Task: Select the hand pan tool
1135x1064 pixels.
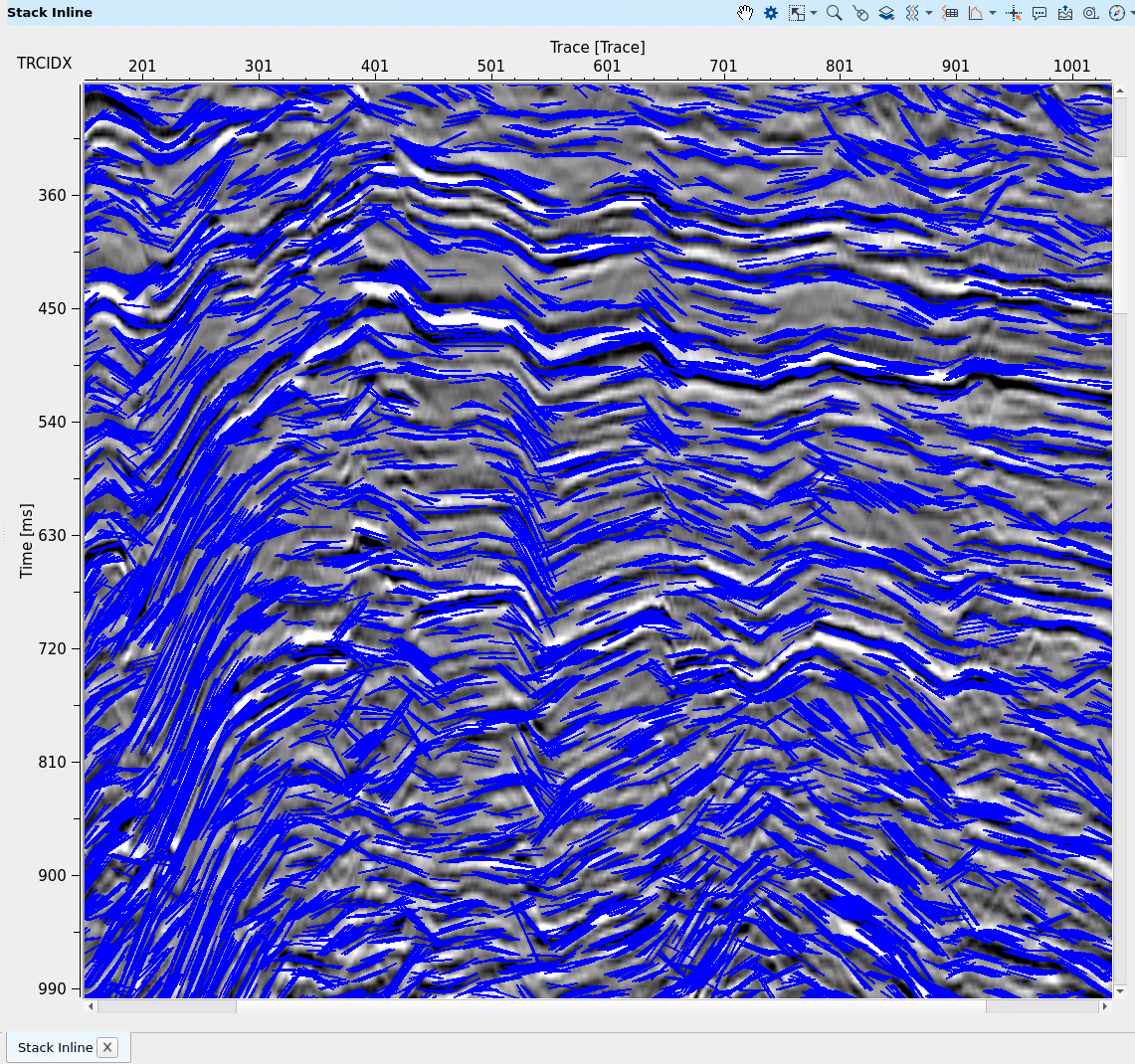Action: [745, 13]
